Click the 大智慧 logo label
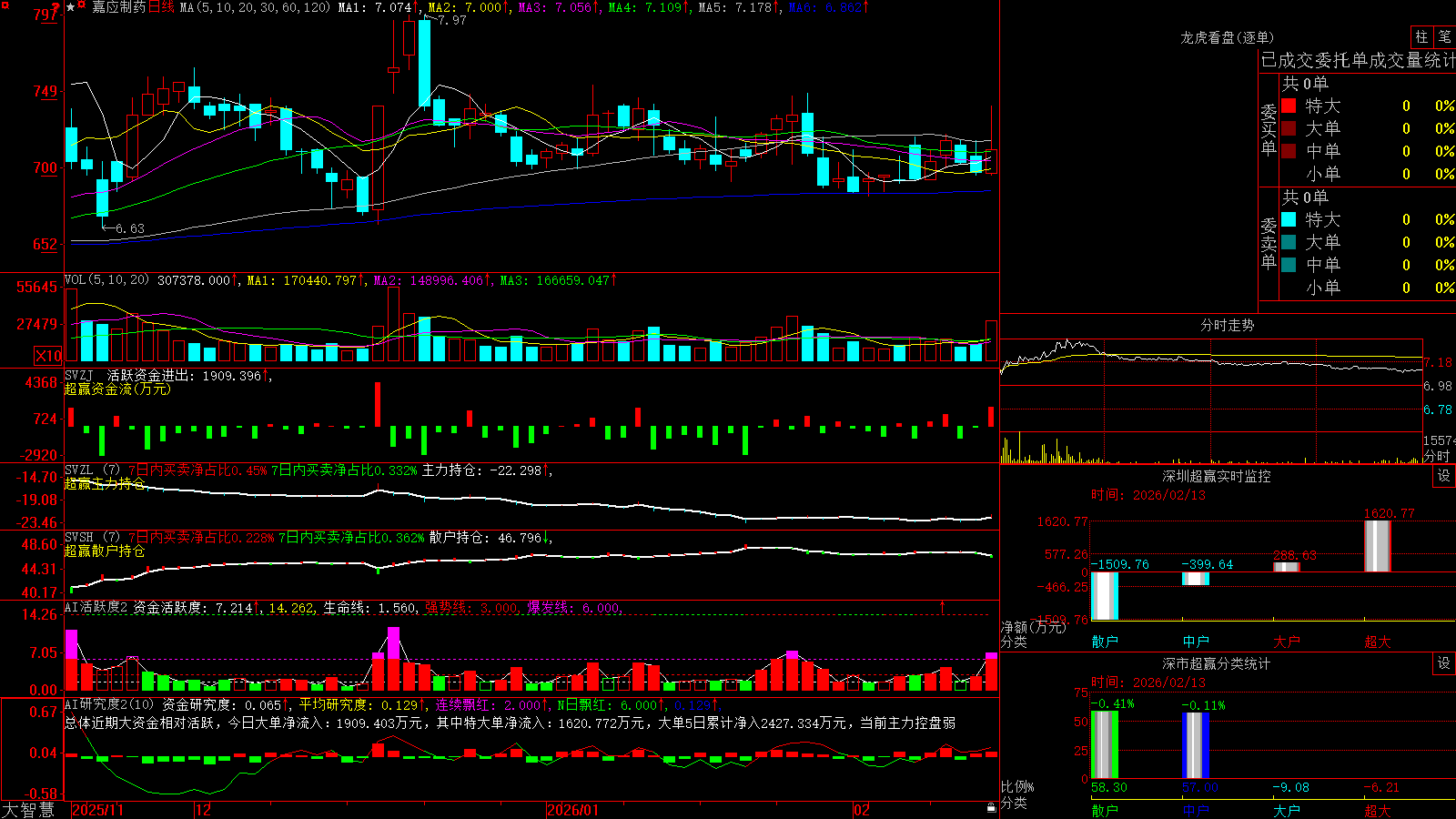 (28, 810)
